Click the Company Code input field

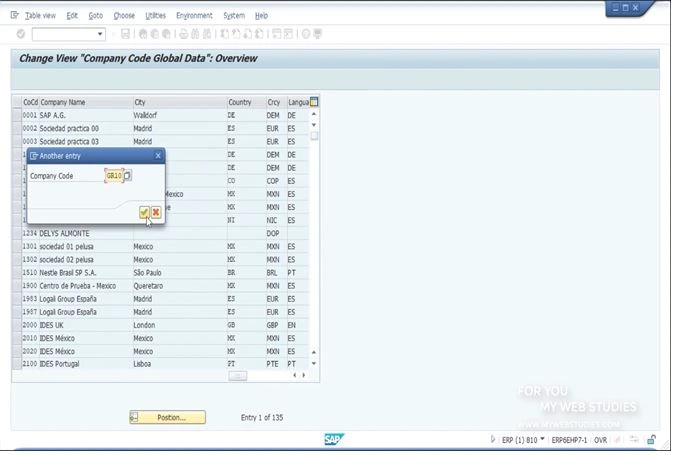coord(114,176)
